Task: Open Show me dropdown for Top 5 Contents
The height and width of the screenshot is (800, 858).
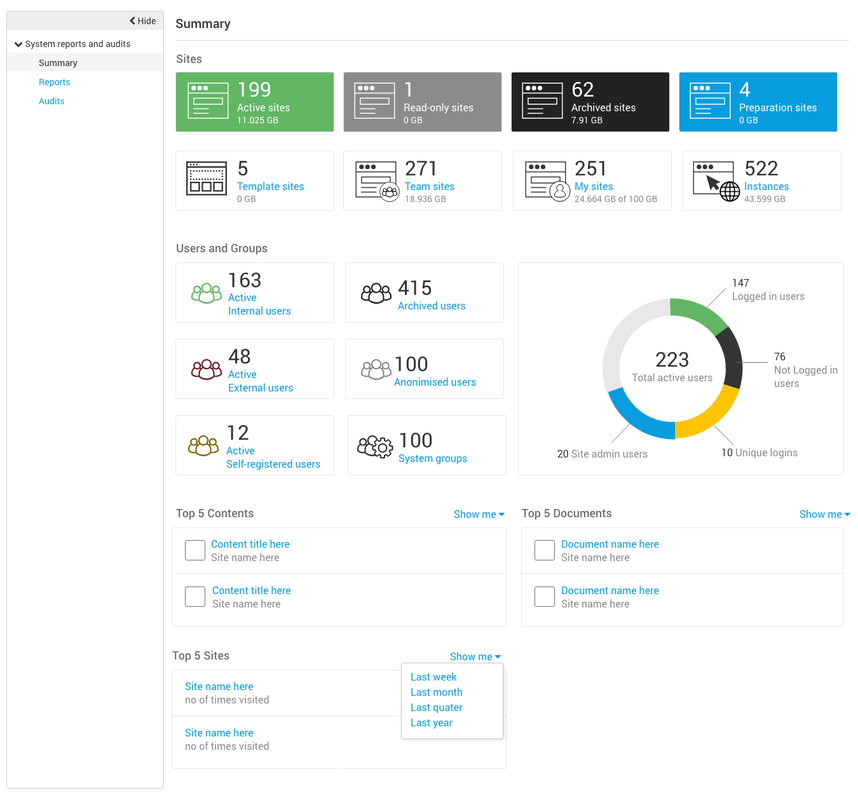Action: tap(478, 514)
